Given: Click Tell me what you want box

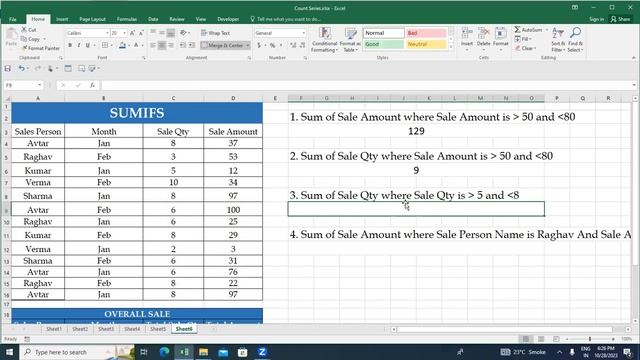Looking at the screenshot, I should [286, 19].
